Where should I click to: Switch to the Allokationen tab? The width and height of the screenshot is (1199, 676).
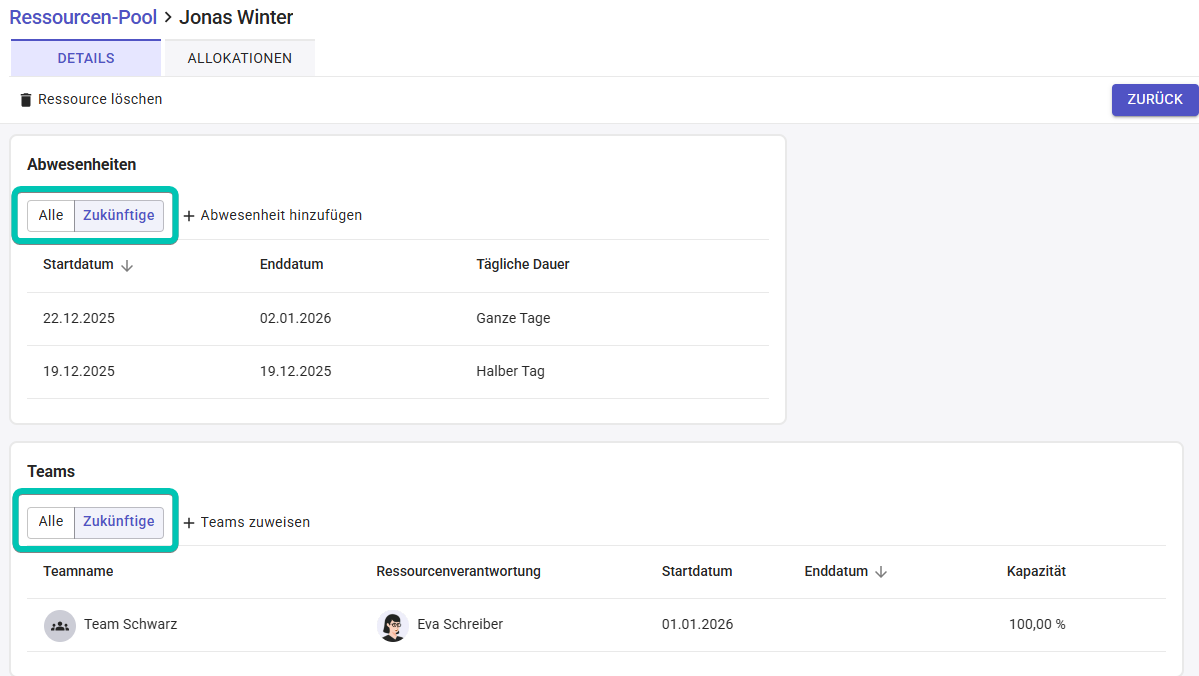[x=240, y=58]
